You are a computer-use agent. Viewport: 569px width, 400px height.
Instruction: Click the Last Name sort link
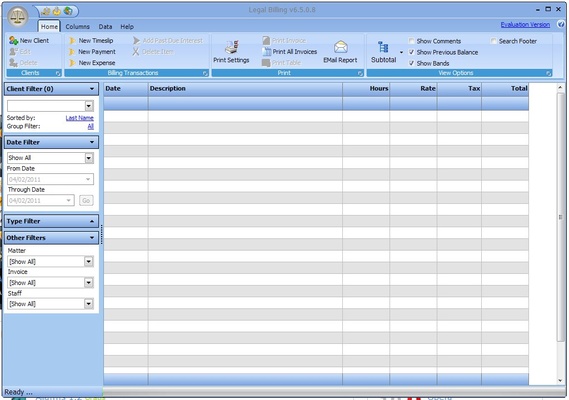pyautogui.click(x=79, y=118)
